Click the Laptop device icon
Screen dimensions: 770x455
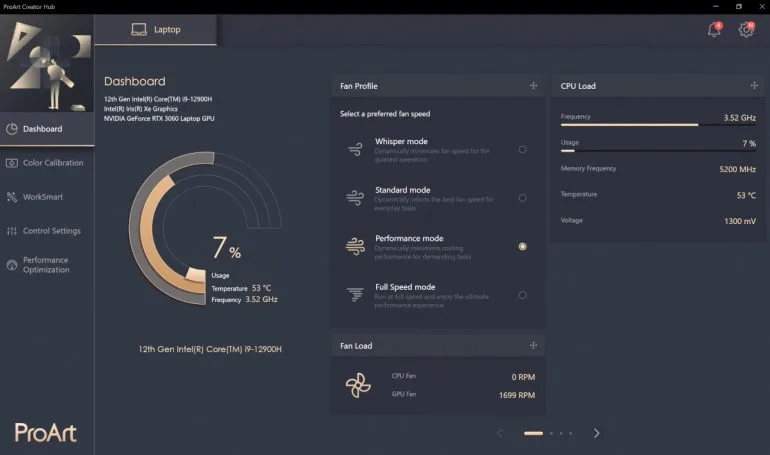(x=139, y=29)
